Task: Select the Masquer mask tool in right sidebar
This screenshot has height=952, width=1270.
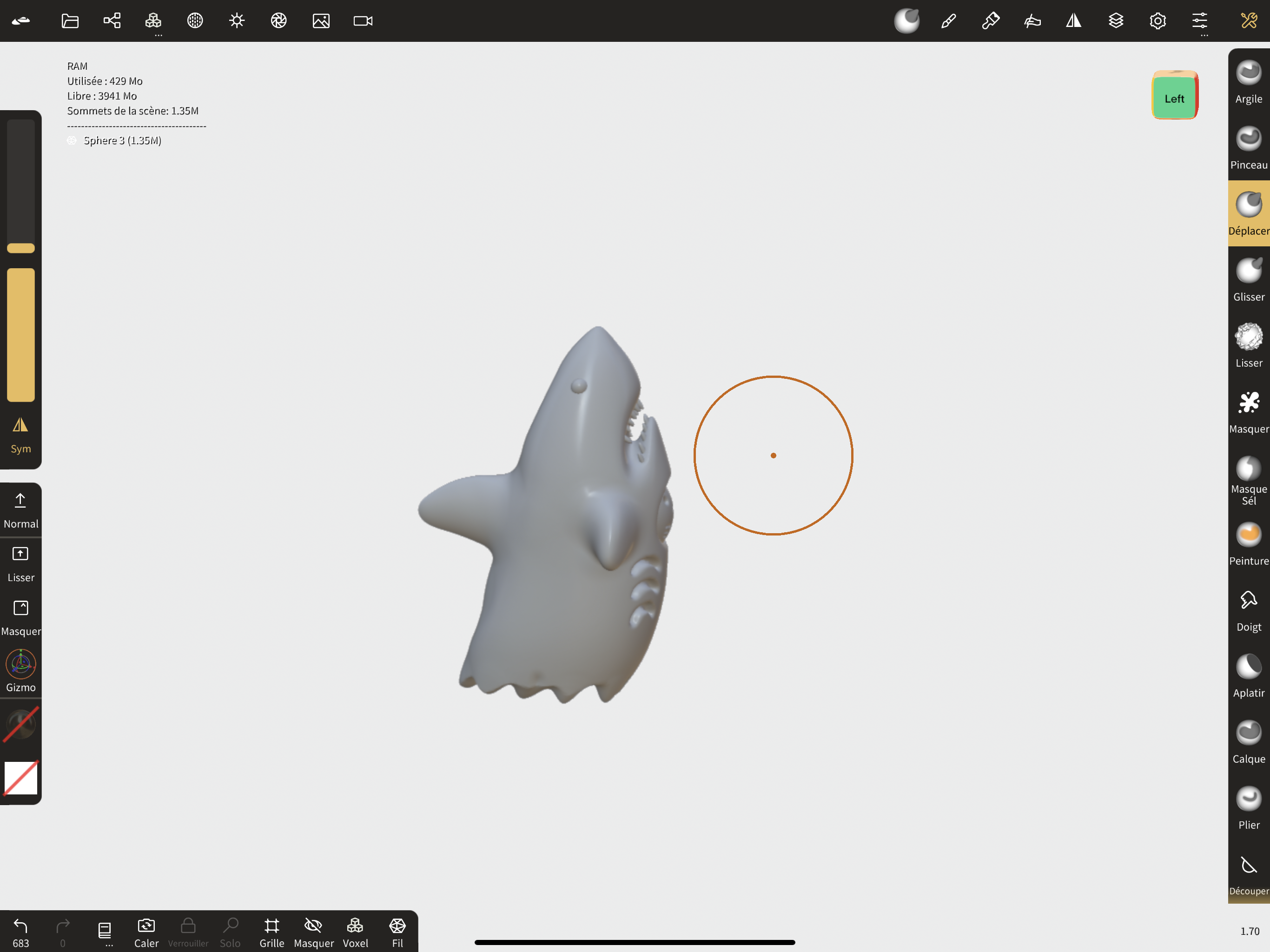Action: (1249, 412)
